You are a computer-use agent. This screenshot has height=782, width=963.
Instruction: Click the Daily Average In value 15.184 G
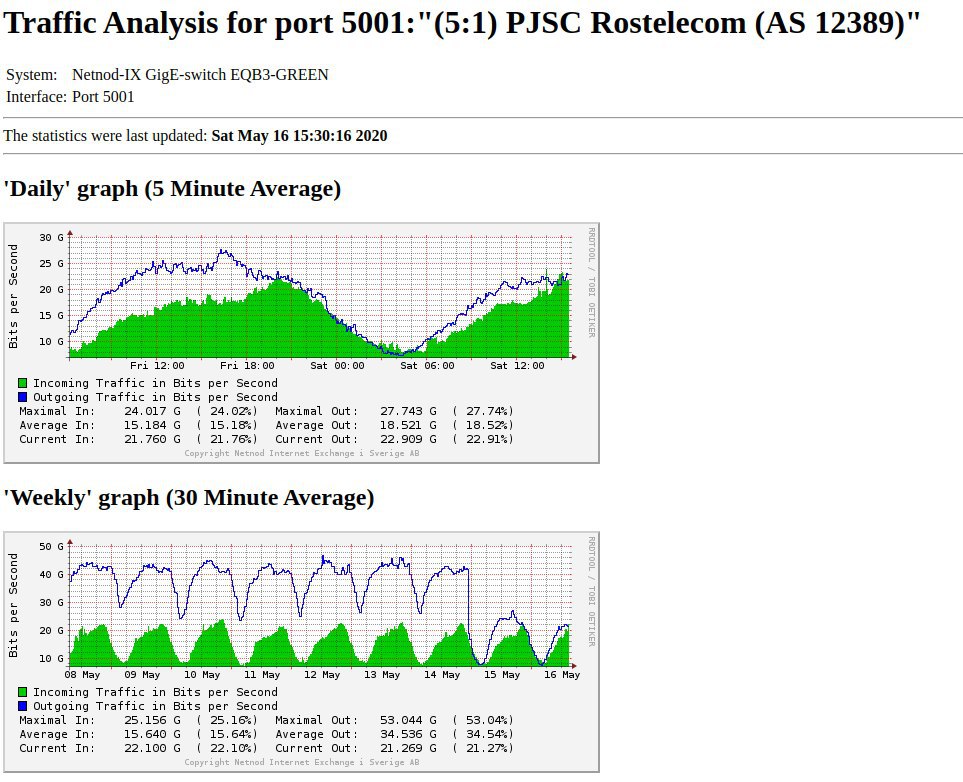152,425
